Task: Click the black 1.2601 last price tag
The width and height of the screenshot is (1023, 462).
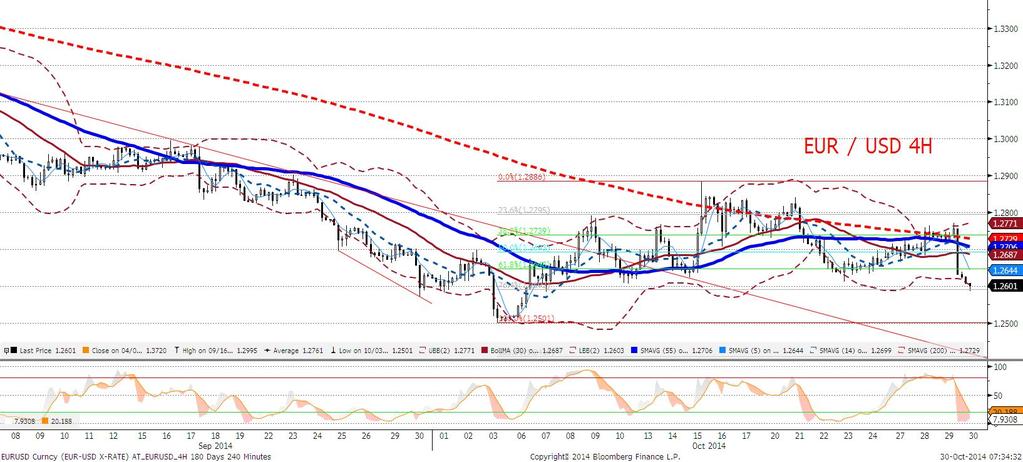Action: tap(1004, 285)
